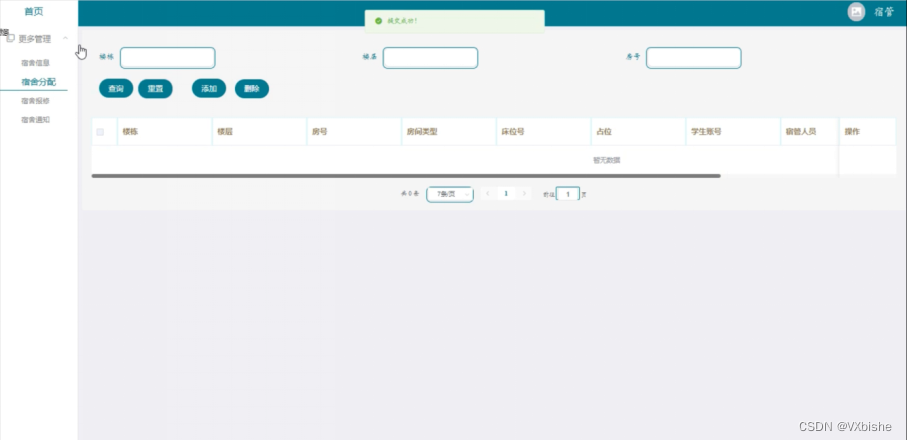This screenshot has height=441, width=907.
Task: Click the 暂无数据 empty table text
Action: pos(606,160)
